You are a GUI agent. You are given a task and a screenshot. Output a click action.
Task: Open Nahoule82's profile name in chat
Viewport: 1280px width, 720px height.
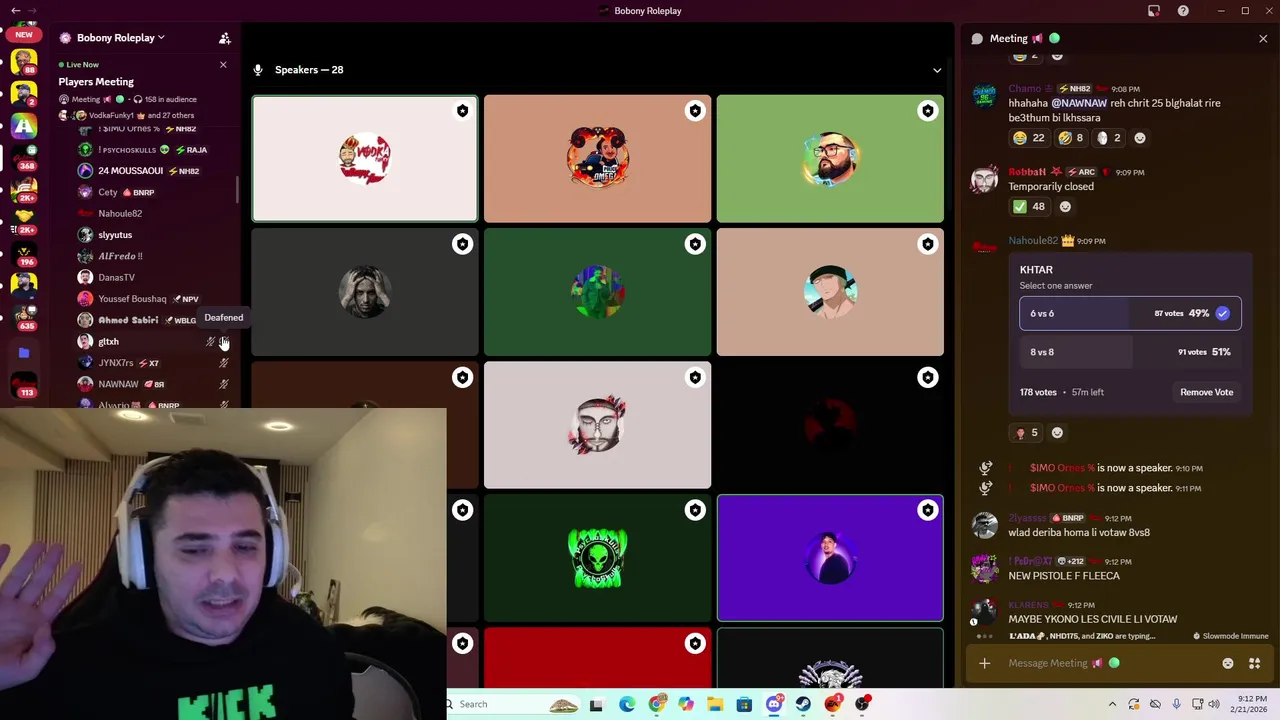(x=1033, y=241)
